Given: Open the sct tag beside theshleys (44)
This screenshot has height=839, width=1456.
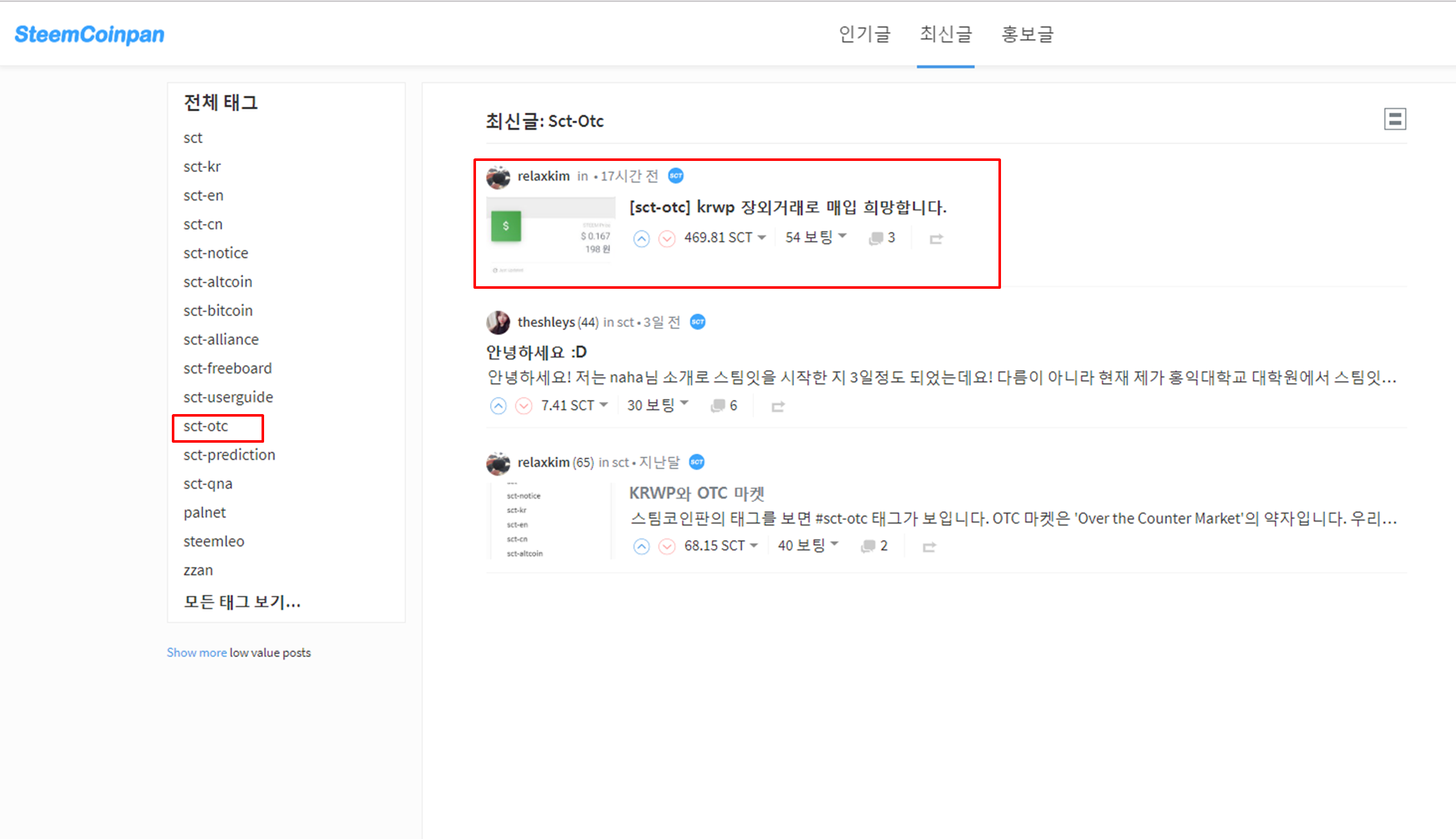Looking at the screenshot, I should pyautogui.click(x=625, y=322).
